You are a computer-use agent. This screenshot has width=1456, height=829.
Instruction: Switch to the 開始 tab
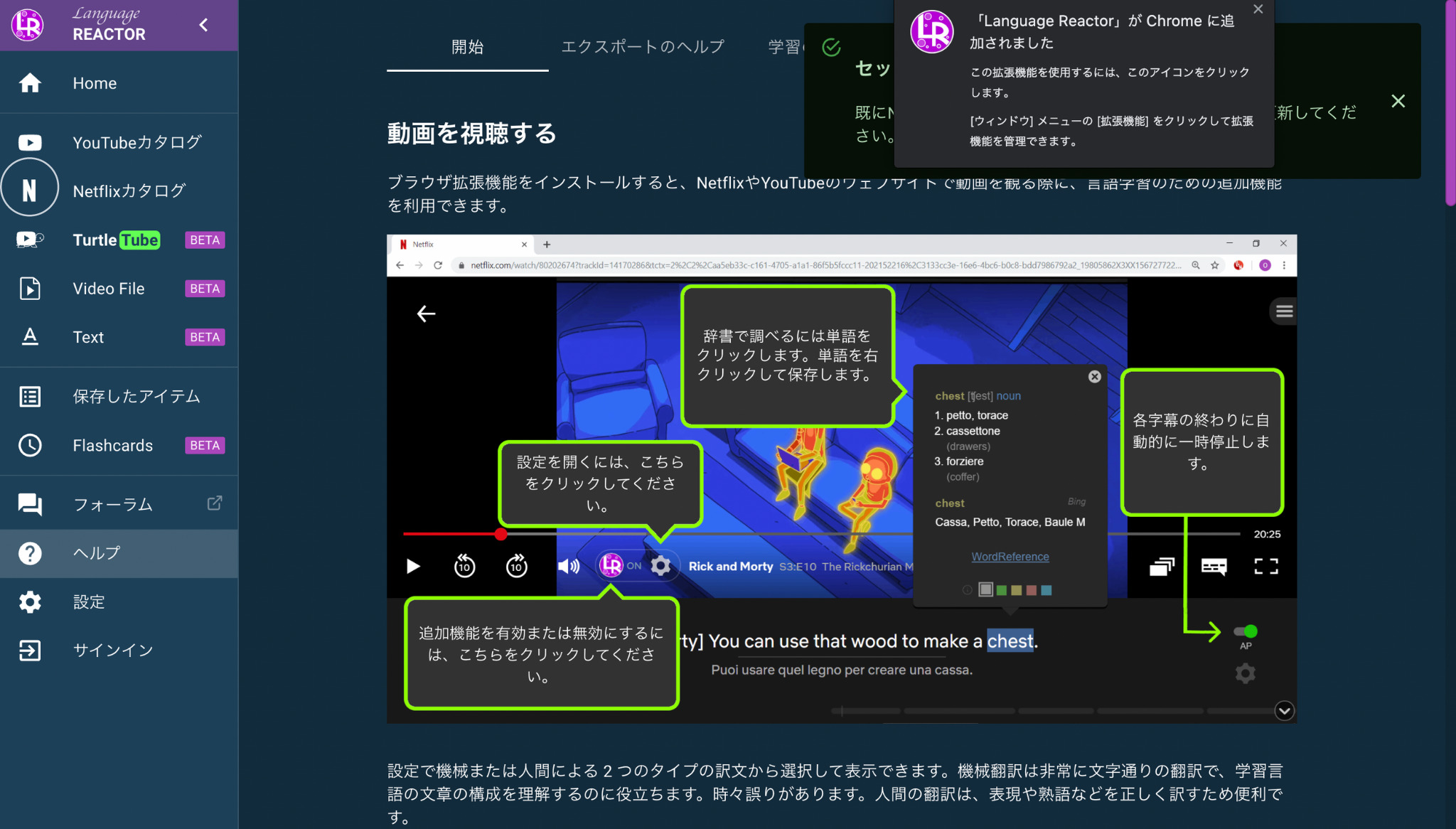coord(467,47)
